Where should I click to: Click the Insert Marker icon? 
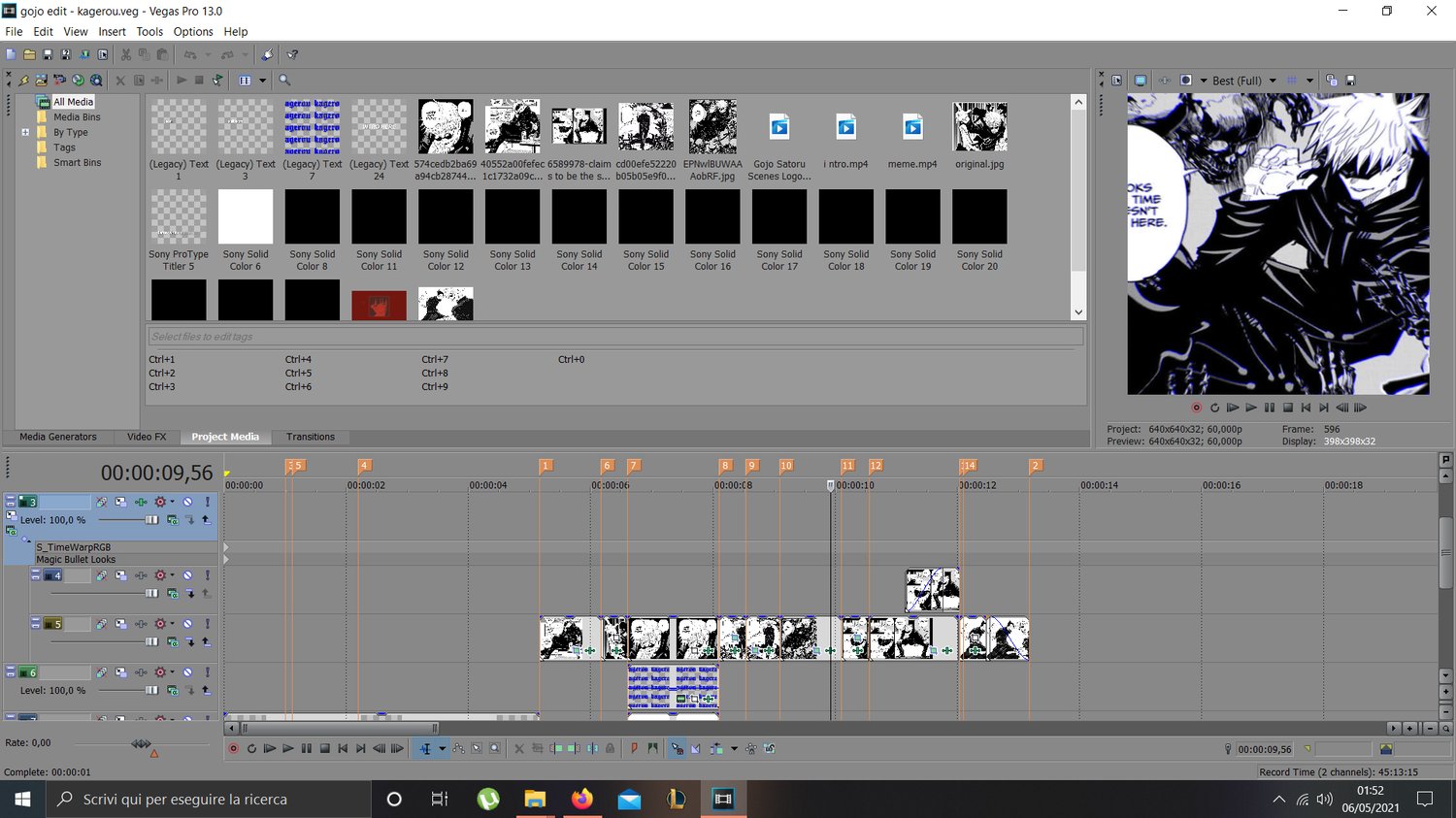634,748
